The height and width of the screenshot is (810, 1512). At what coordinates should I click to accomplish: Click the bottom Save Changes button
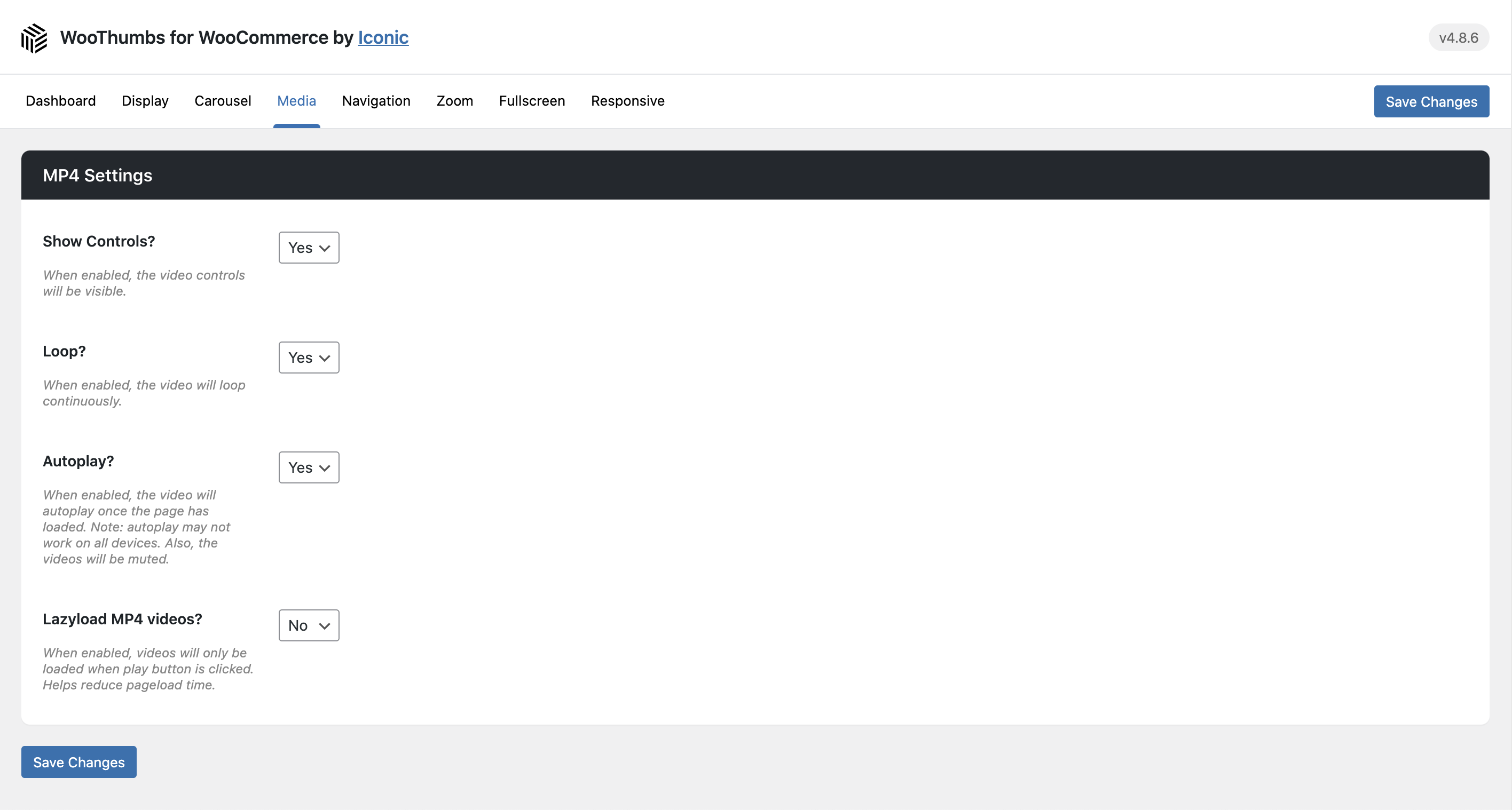pyautogui.click(x=78, y=762)
